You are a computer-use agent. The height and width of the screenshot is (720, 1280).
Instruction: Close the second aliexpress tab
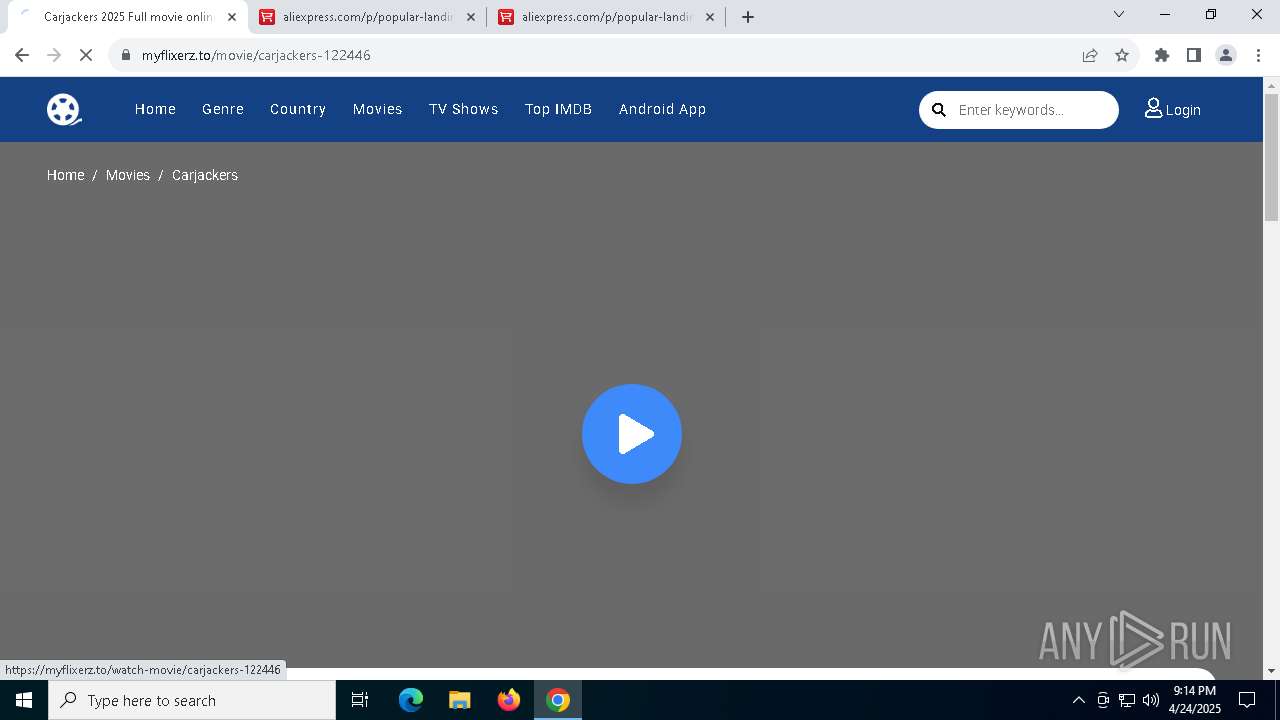(x=710, y=17)
